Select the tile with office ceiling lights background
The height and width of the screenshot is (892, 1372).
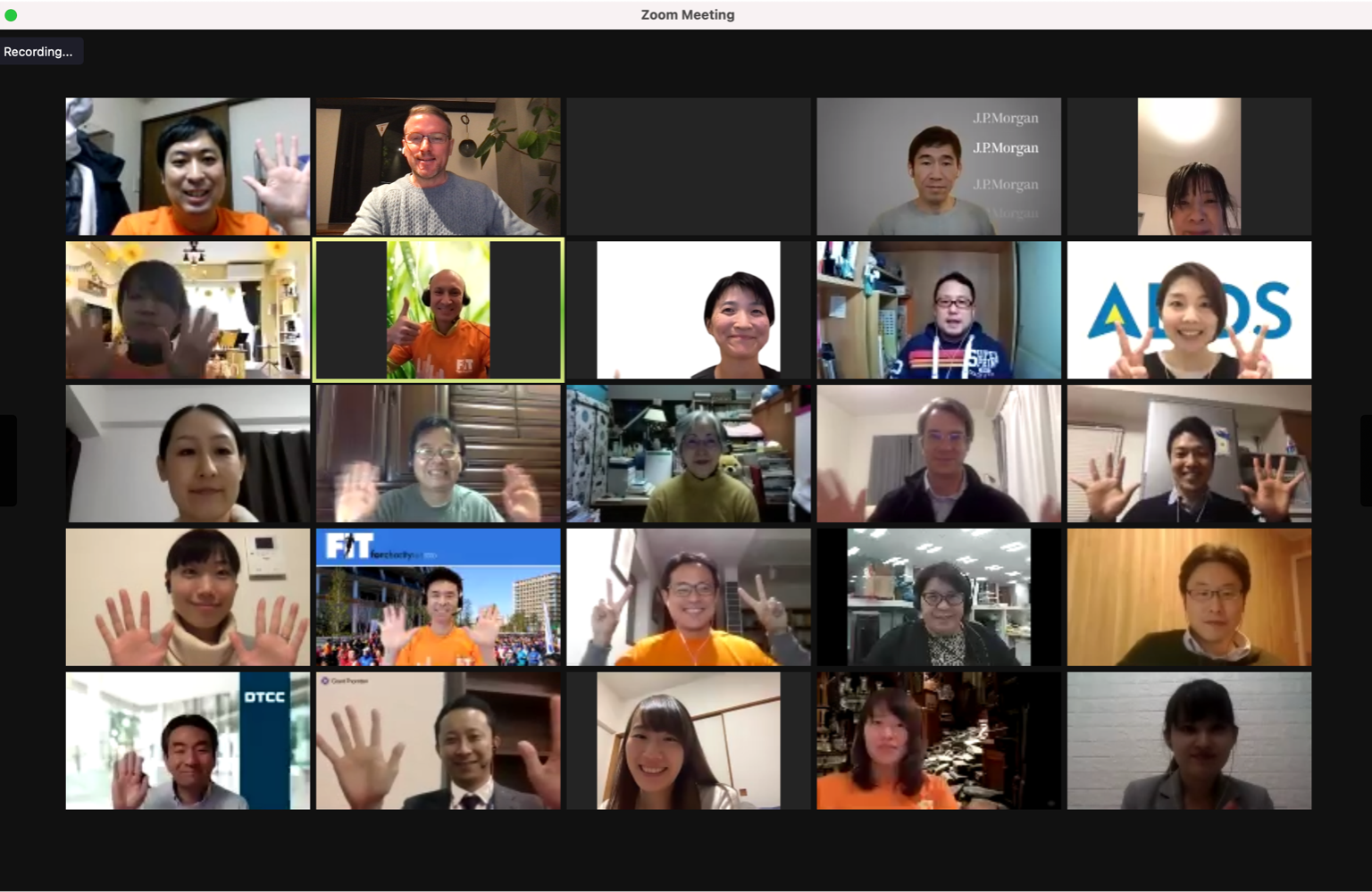939,597
